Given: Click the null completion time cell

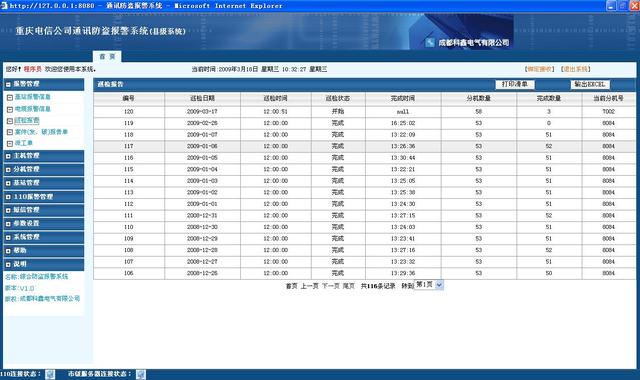Looking at the screenshot, I should pos(403,111).
